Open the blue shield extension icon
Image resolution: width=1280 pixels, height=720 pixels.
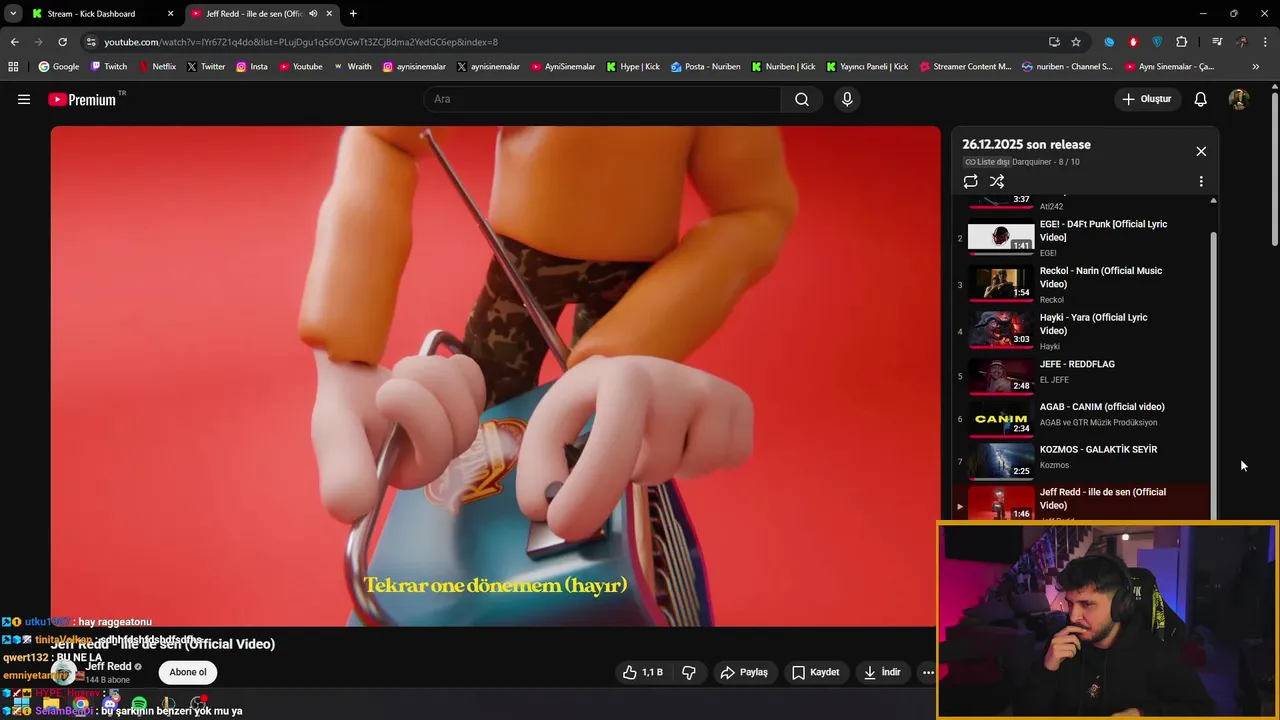[x=1158, y=42]
